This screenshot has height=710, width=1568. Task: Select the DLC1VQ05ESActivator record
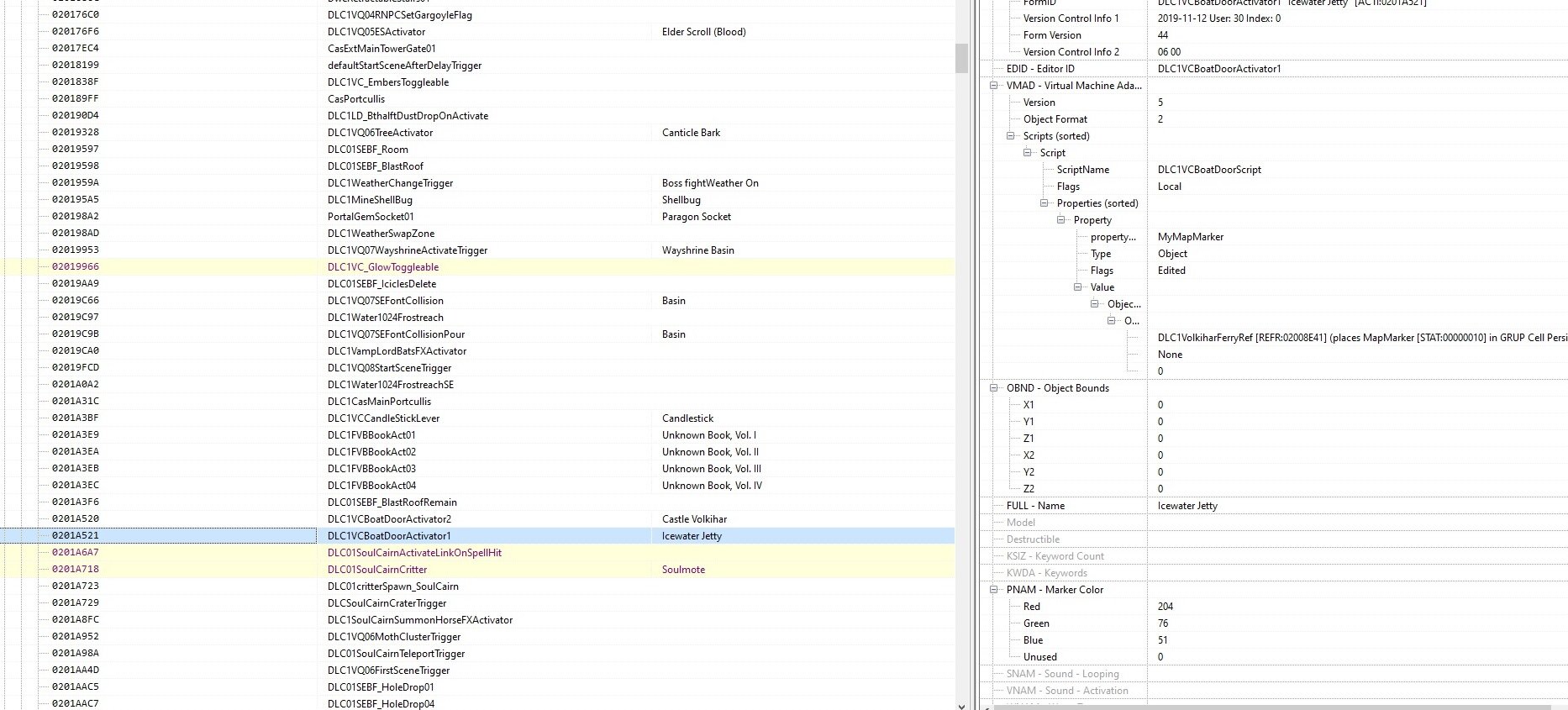(477, 32)
